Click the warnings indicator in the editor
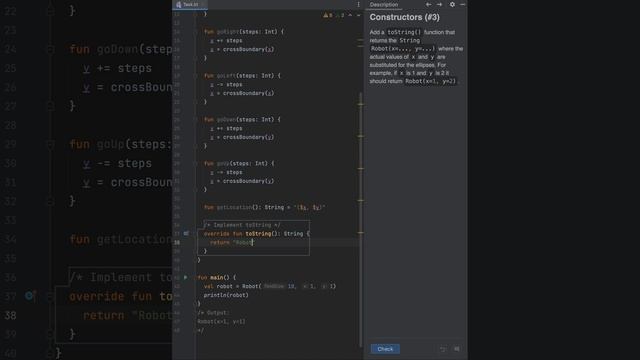 pos(328,15)
